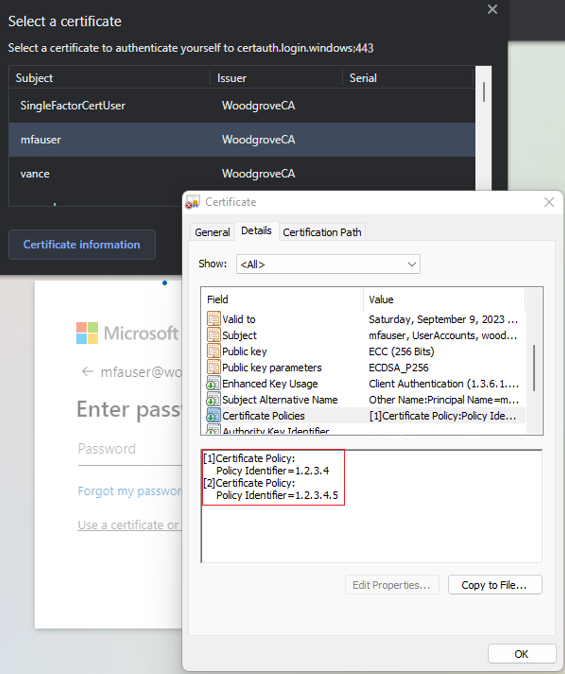This screenshot has width=565, height=674.
Task: Click the Subject Alternative Name extension icon
Action: [213, 400]
